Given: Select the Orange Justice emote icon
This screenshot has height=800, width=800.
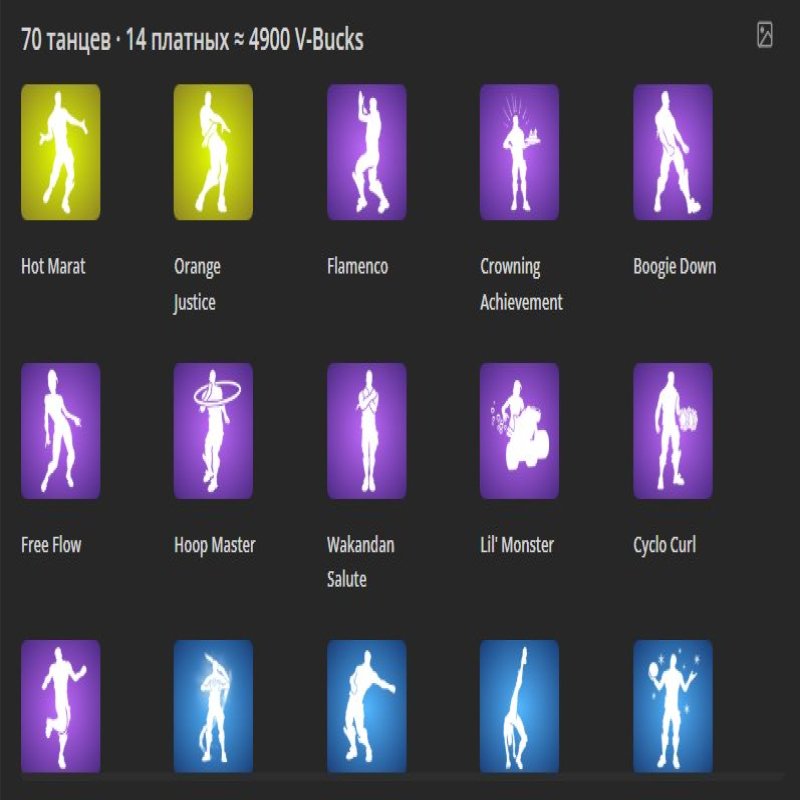Looking at the screenshot, I should point(213,152).
